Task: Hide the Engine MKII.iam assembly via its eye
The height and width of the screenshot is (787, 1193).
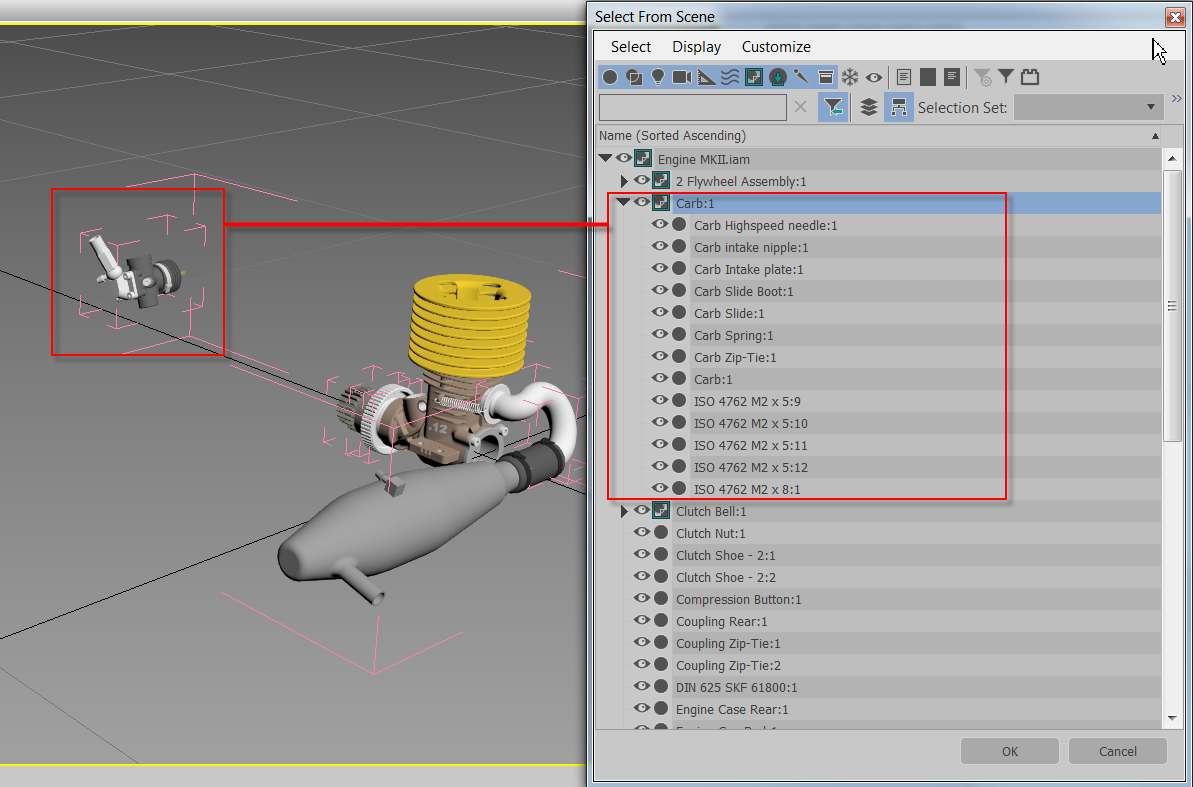Action: 623,157
